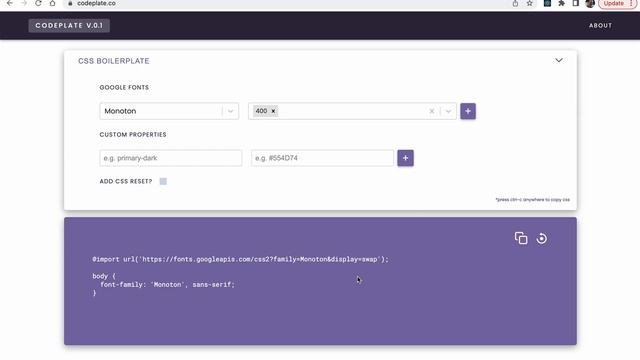Copy the generated CSS with the copy icon
This screenshot has height=360, width=640.
pyautogui.click(x=521, y=238)
